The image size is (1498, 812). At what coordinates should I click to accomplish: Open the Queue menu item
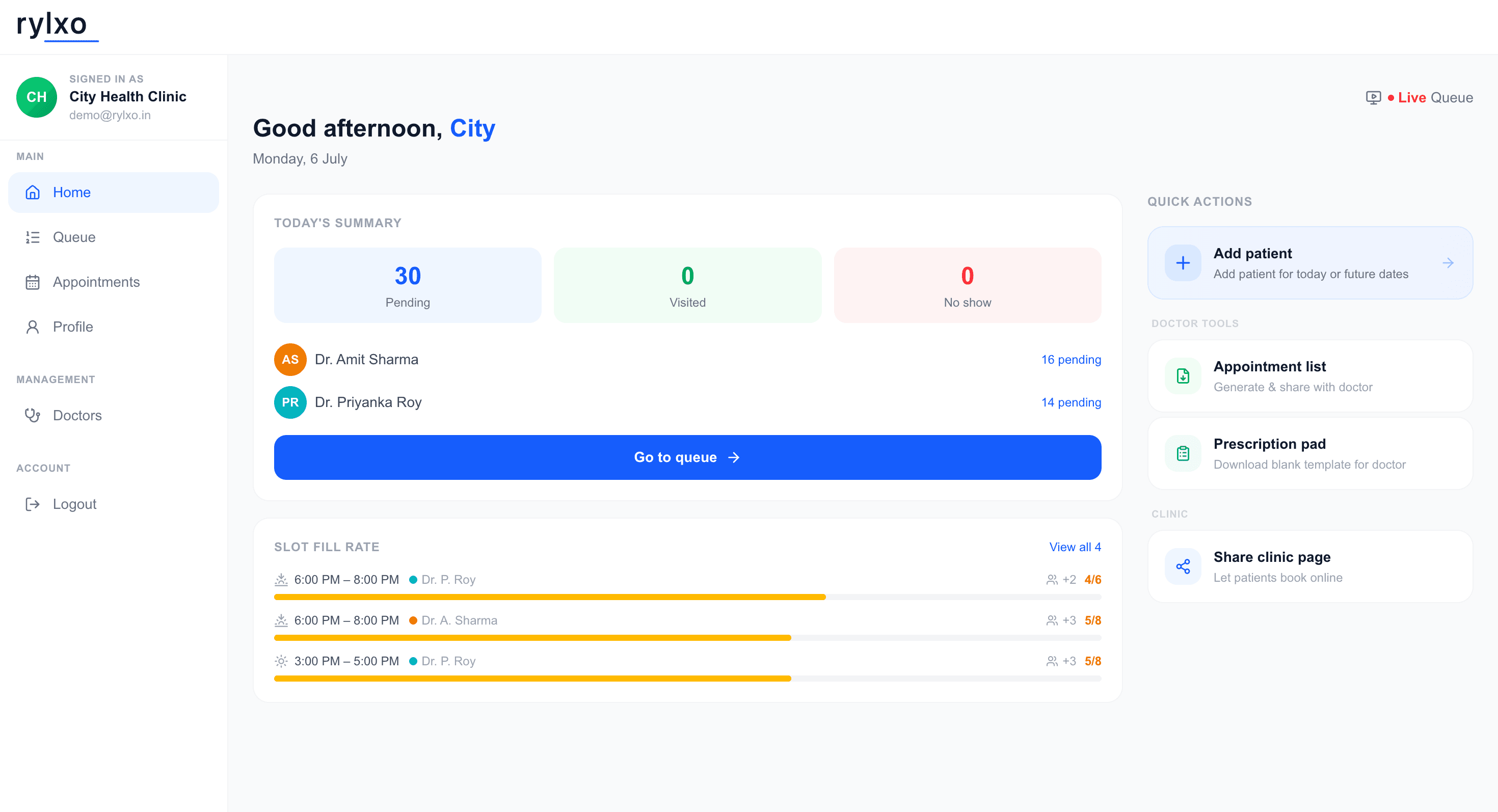(114, 237)
